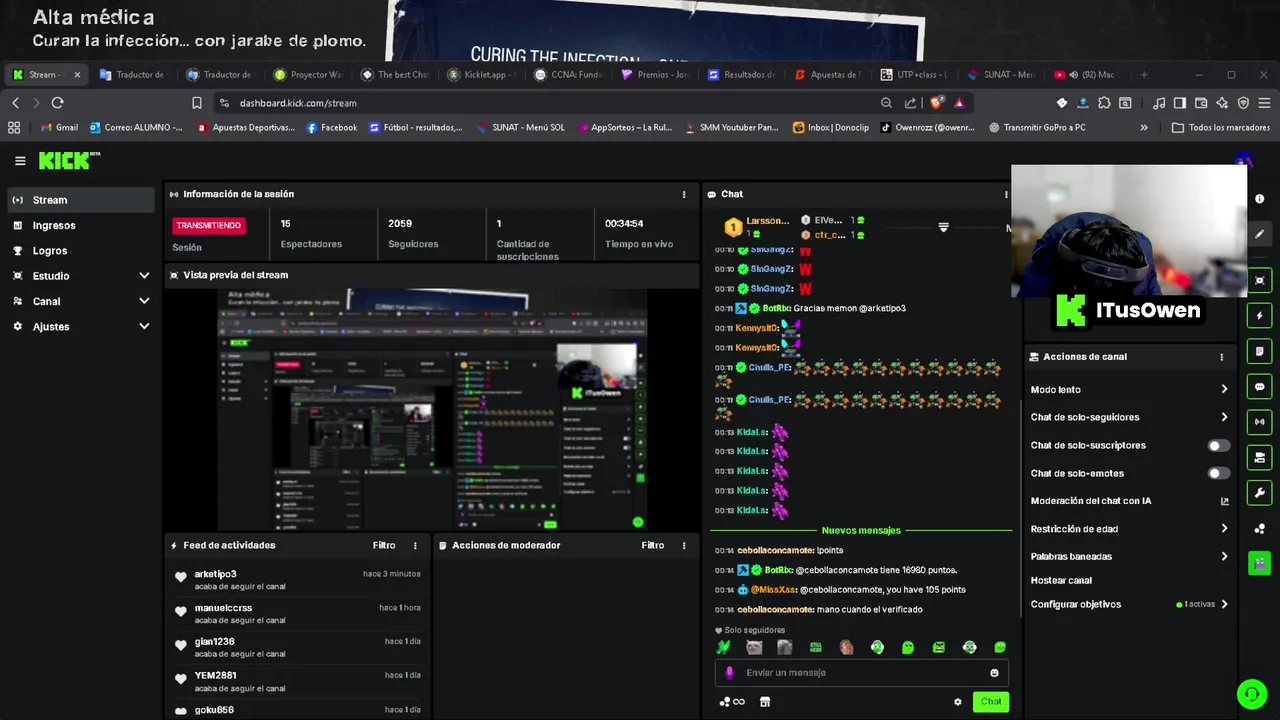Click chat bubble icon in right rail
This screenshot has height=720, width=1280.
tap(1260, 387)
